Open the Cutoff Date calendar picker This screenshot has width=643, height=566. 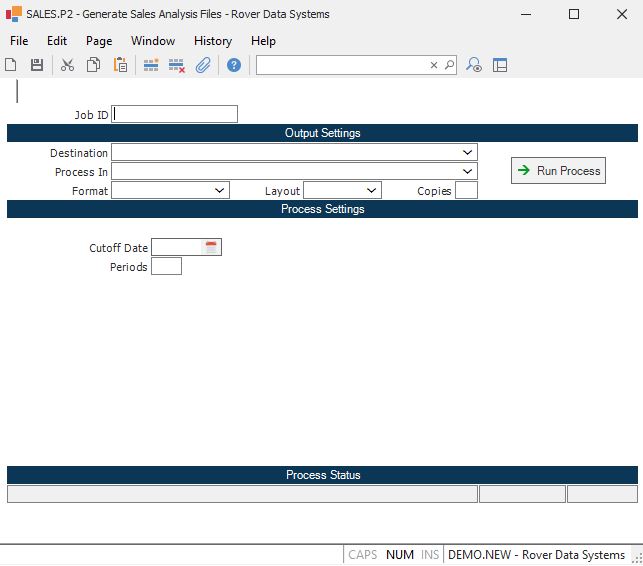pos(211,247)
